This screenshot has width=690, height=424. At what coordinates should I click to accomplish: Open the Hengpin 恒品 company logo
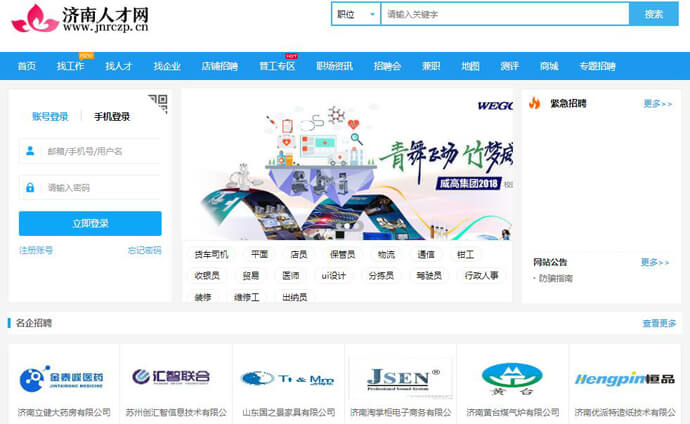624,378
